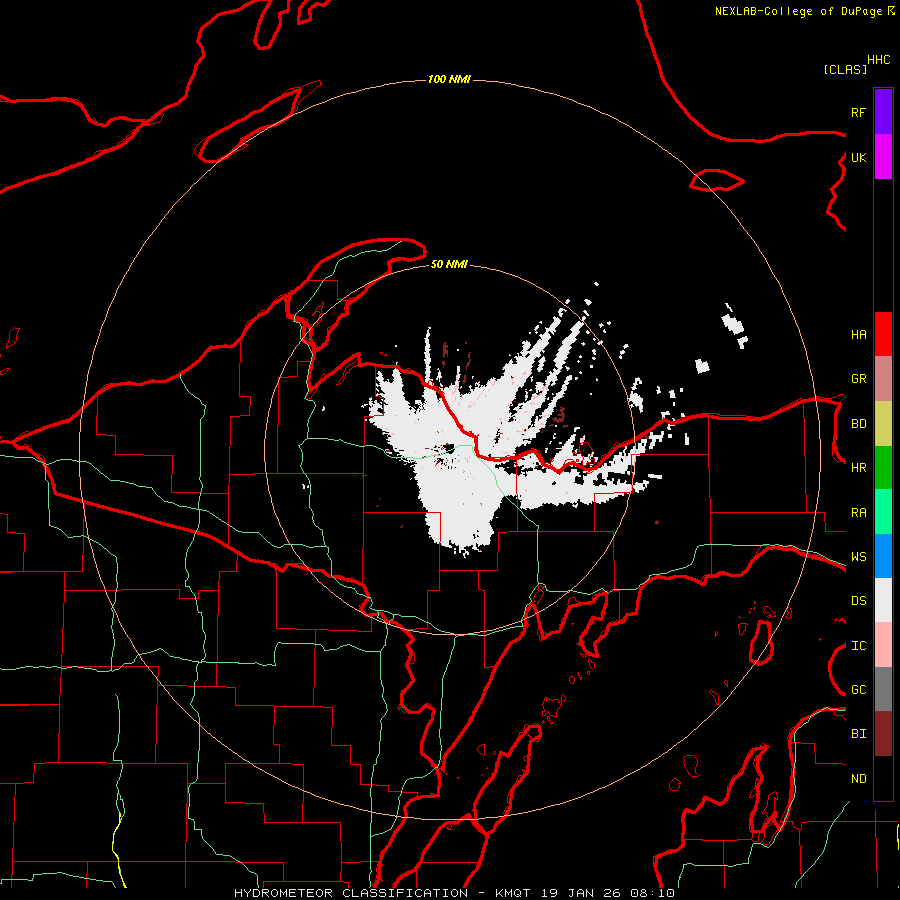The image size is (900, 900).
Task: Select the WS blue legend swatch
Action: click(883, 556)
